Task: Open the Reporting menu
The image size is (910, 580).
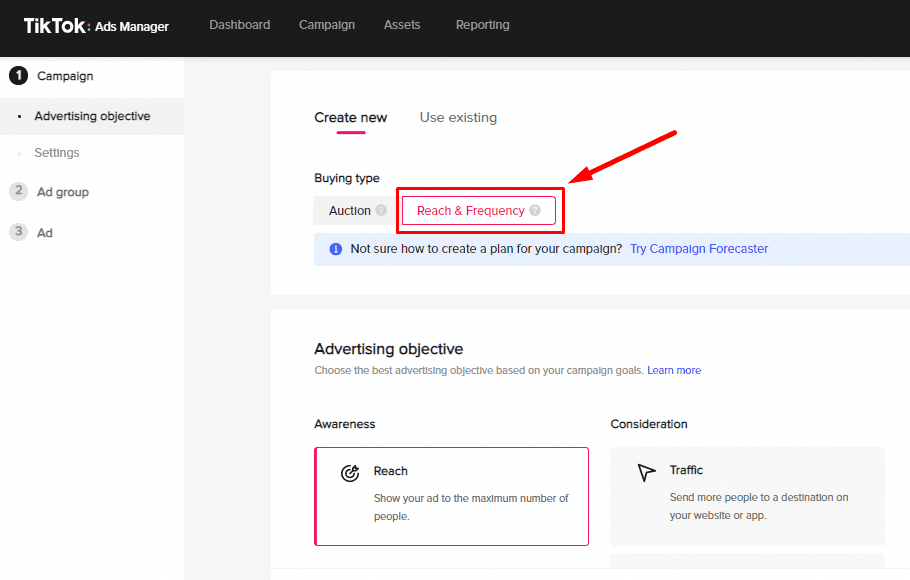Action: [x=482, y=25]
